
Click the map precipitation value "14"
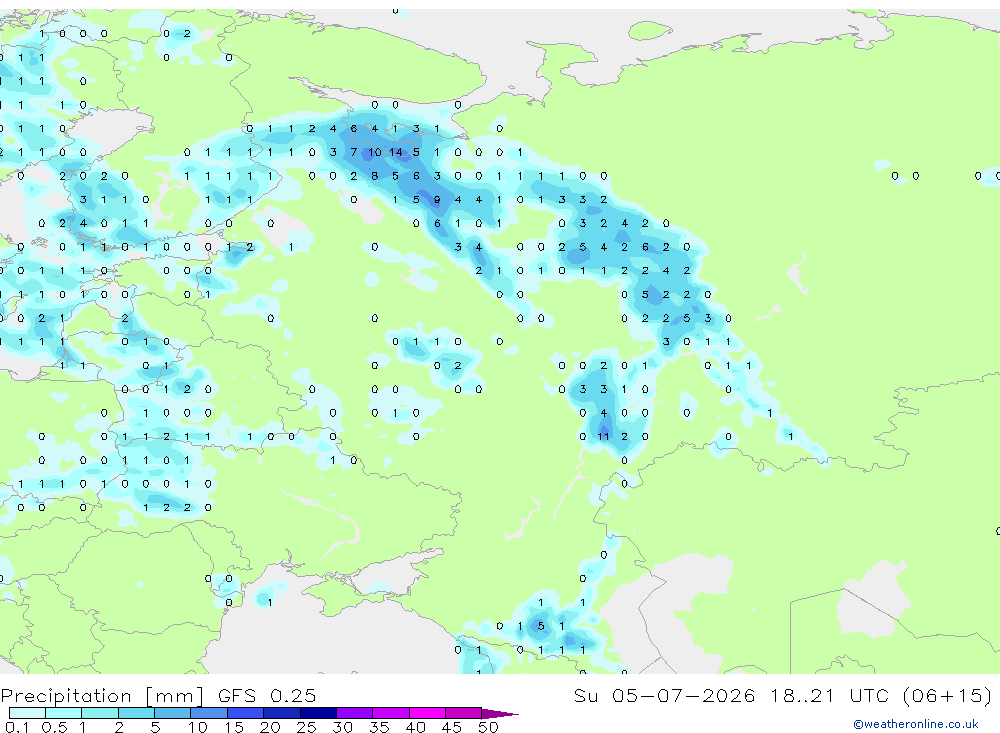point(396,152)
